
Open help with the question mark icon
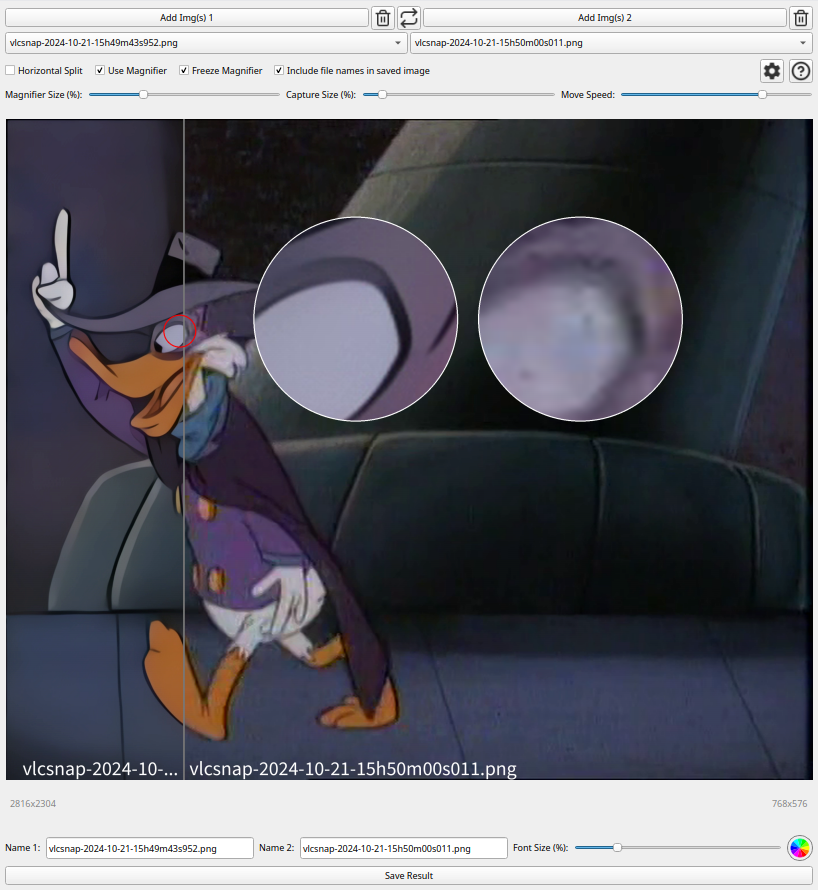pos(801,71)
